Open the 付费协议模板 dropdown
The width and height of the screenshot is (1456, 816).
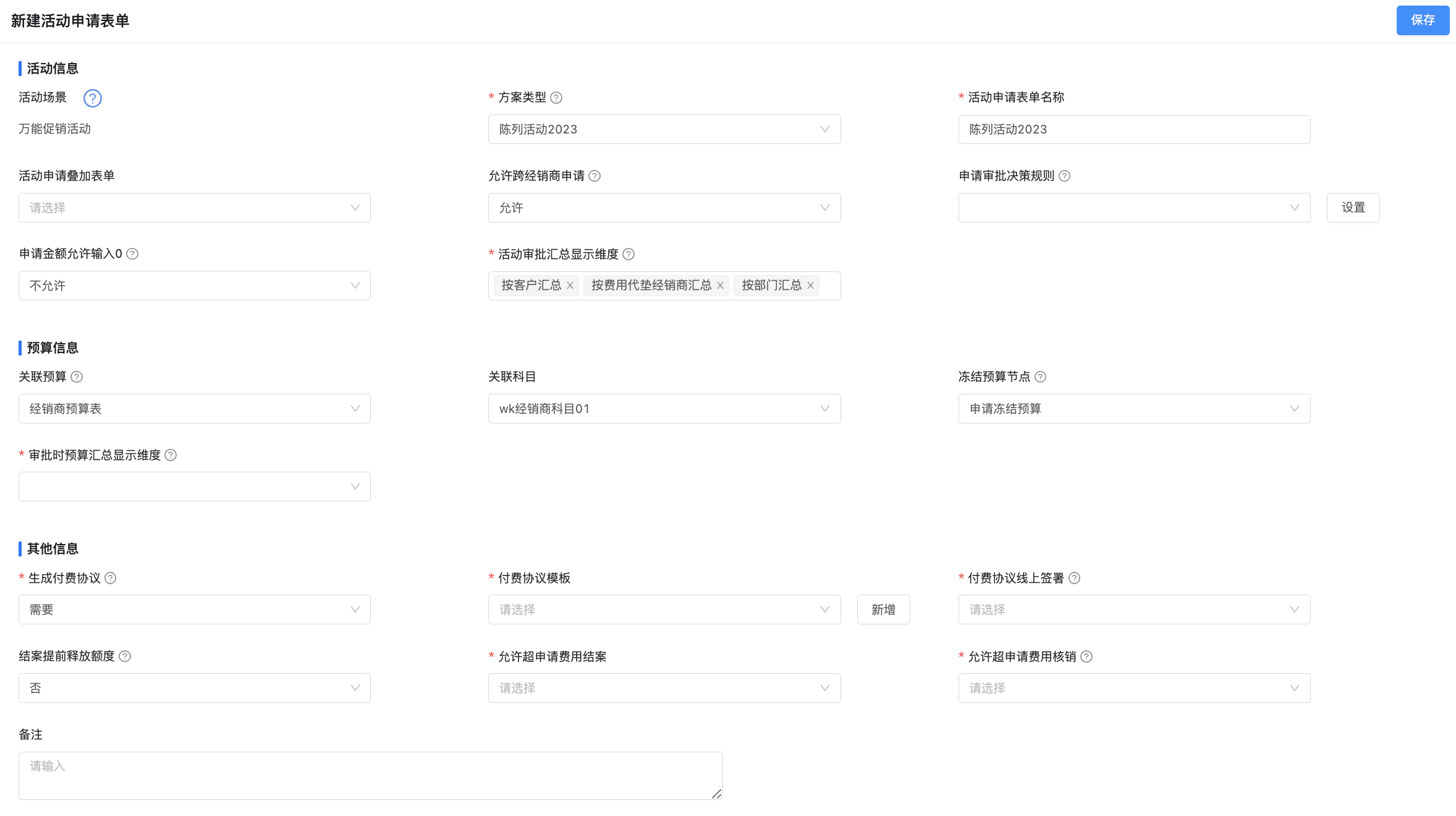[664, 610]
